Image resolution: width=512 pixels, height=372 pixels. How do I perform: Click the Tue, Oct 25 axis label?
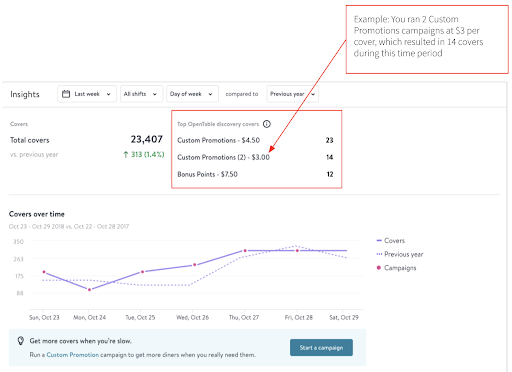point(140,318)
